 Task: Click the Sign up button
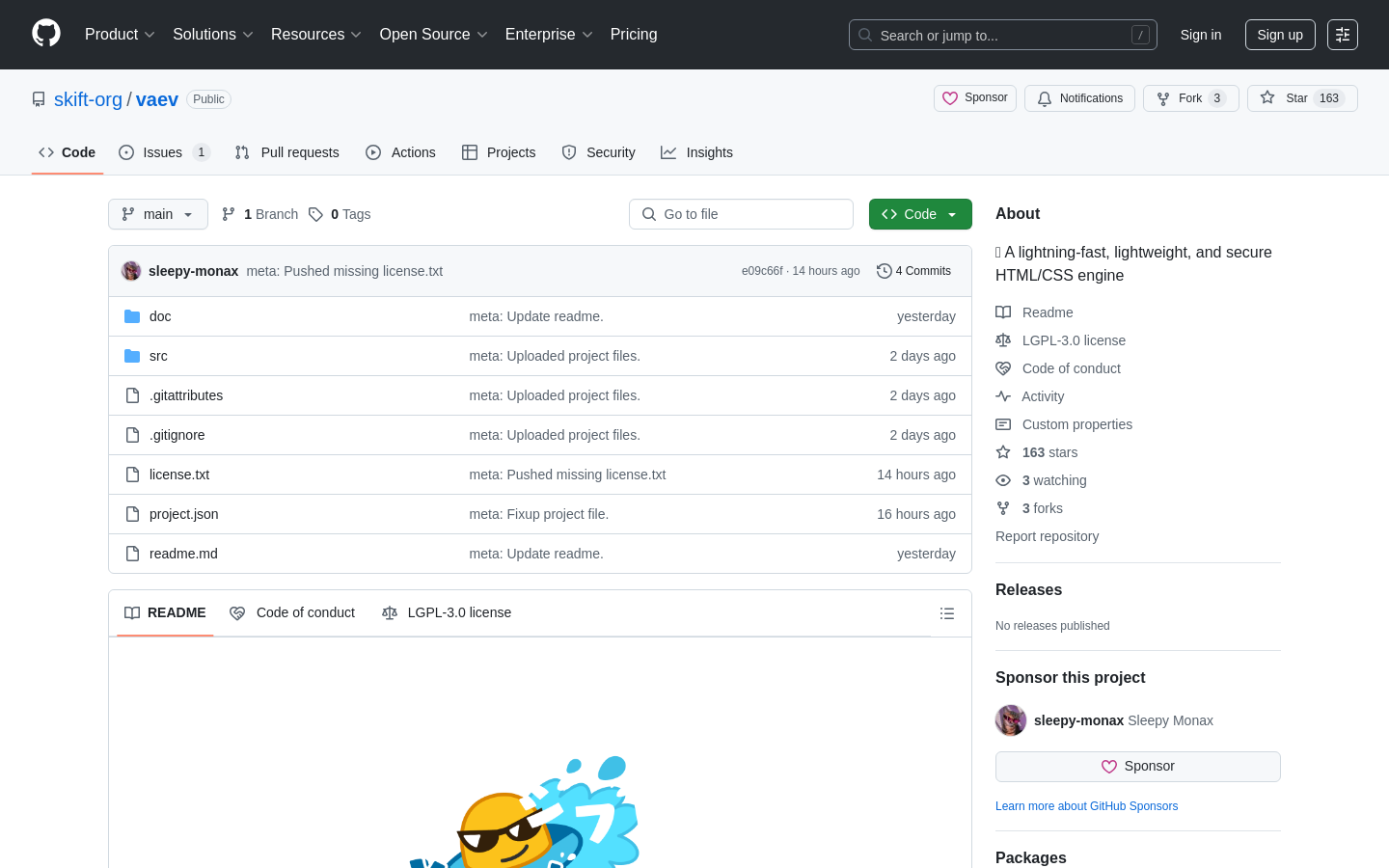(1280, 35)
